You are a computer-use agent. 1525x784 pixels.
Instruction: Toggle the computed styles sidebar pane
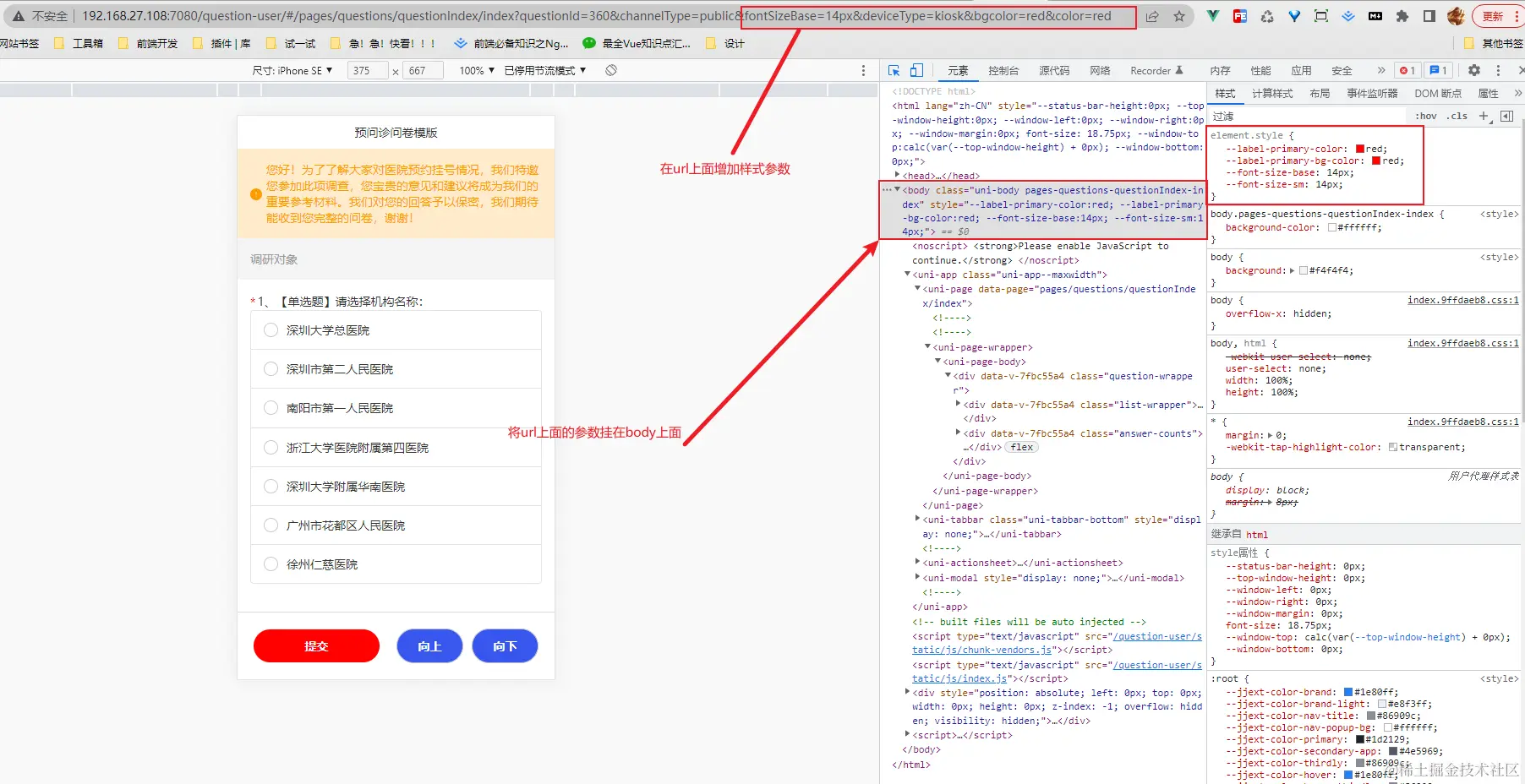pyautogui.click(x=1506, y=116)
